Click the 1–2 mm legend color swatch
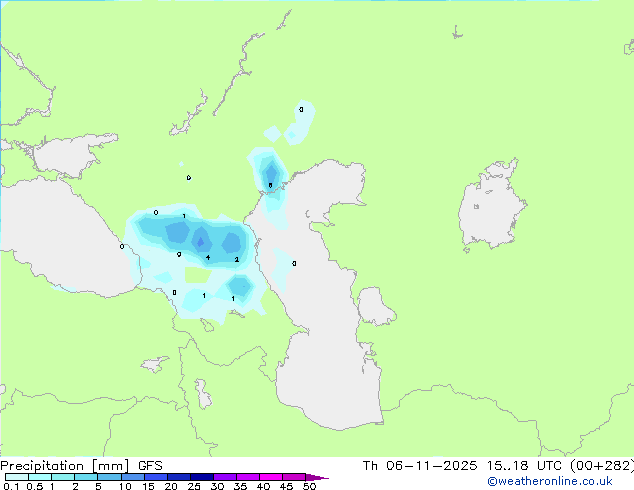634x490 pixels. (x=63, y=477)
